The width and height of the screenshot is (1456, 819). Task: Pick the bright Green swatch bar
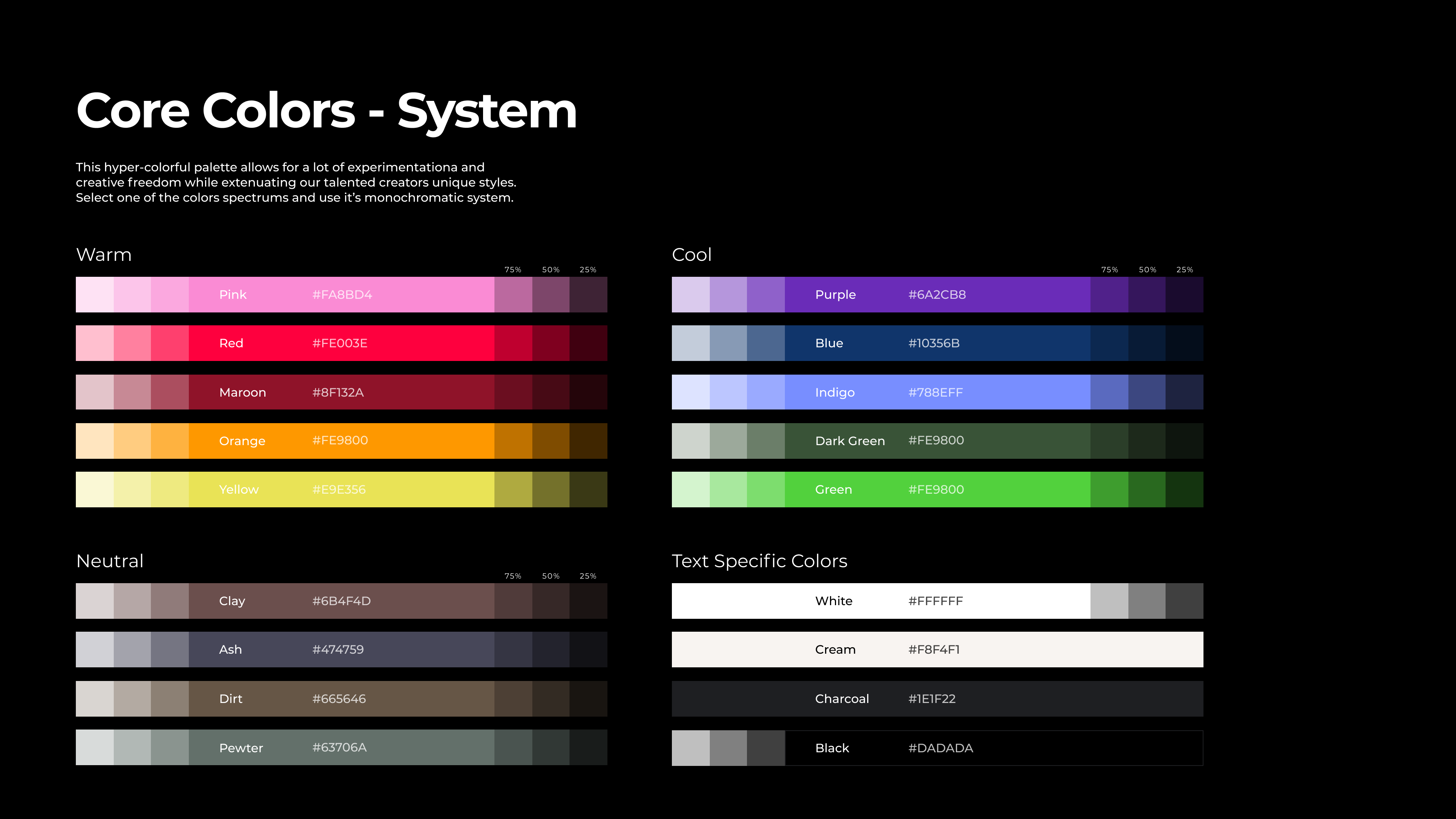pyautogui.click(x=937, y=490)
